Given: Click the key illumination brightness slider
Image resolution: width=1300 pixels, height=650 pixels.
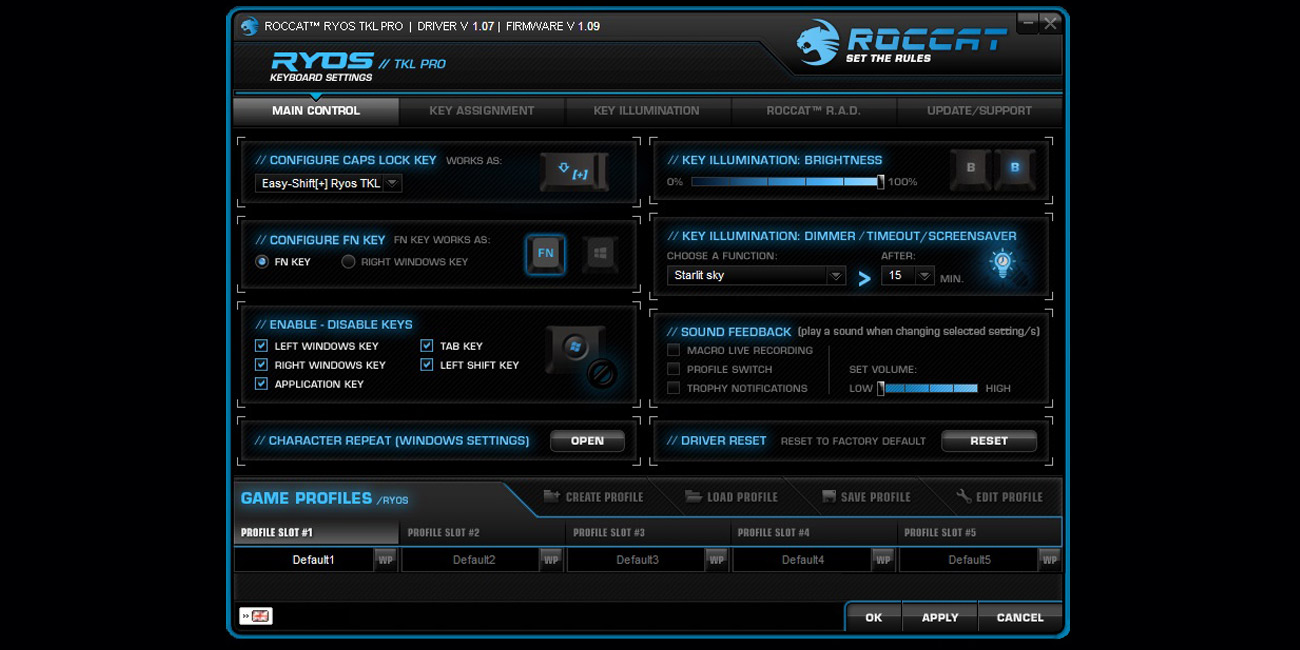Looking at the screenshot, I should [x=787, y=182].
